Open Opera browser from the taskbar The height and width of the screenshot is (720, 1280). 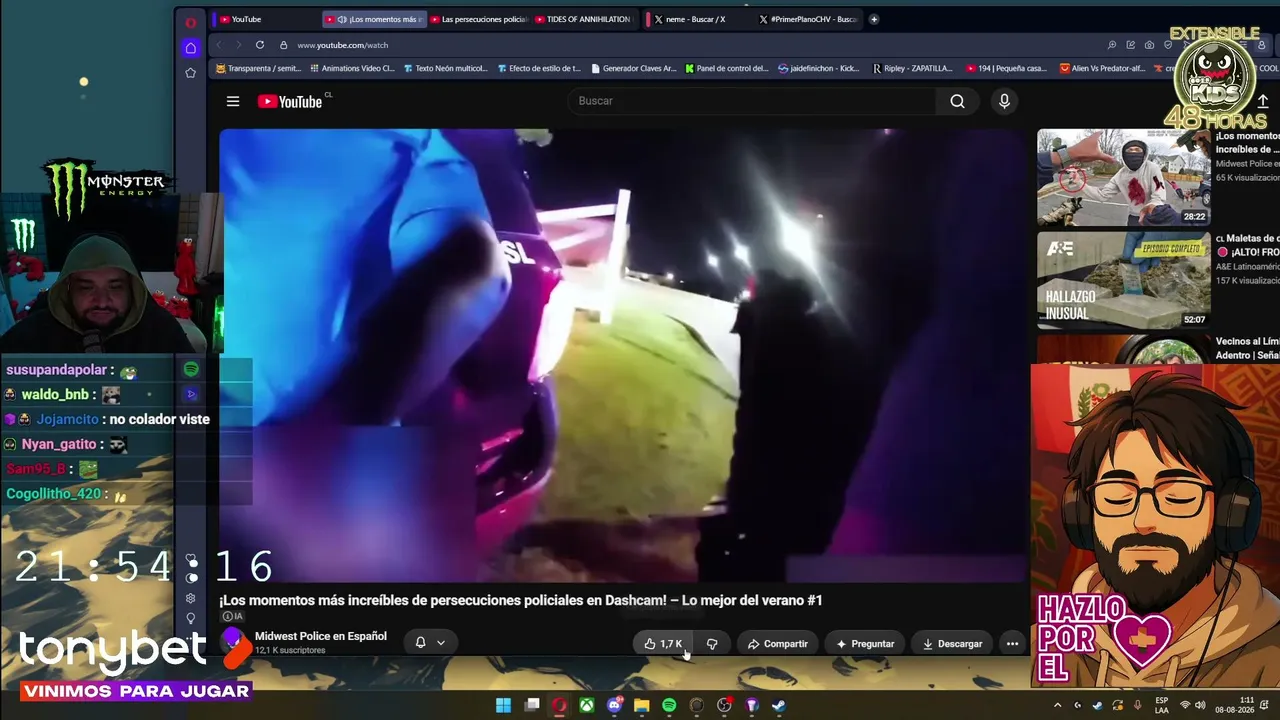559,705
